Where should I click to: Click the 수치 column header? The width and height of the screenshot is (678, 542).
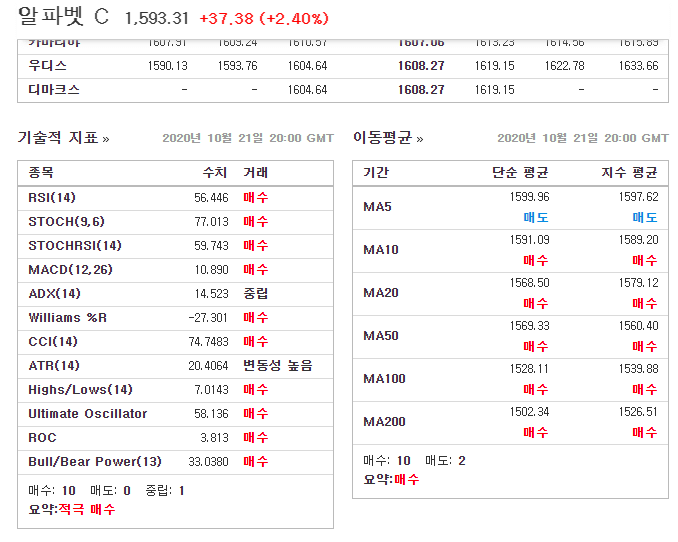pos(215,173)
